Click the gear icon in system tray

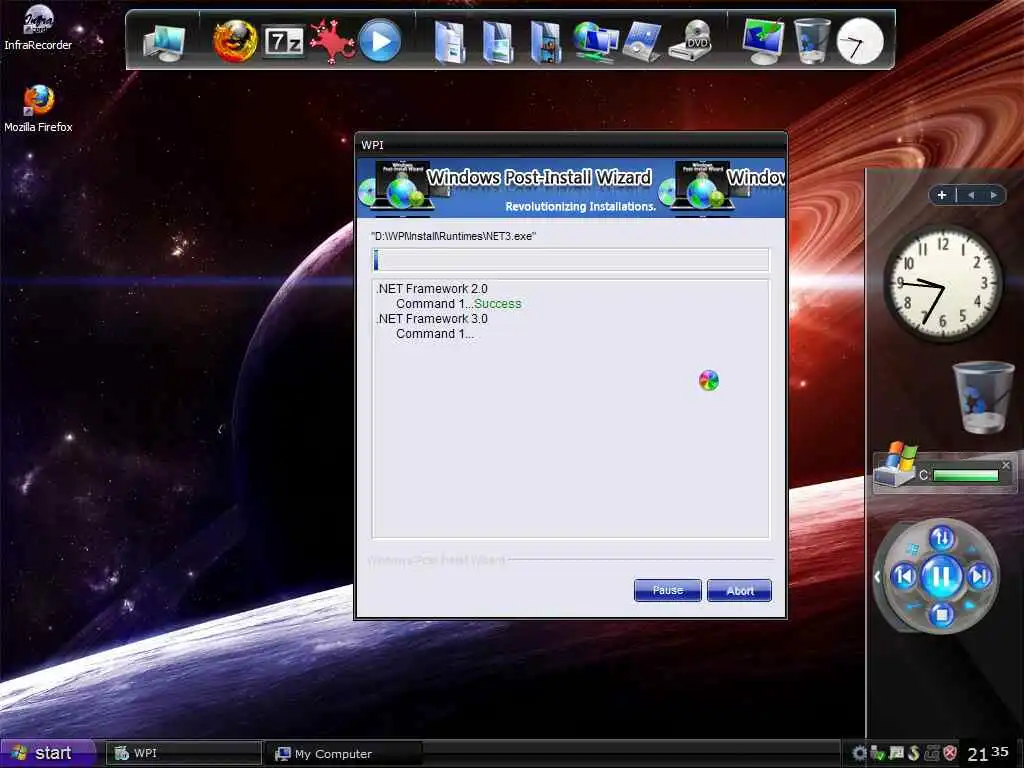click(x=859, y=753)
